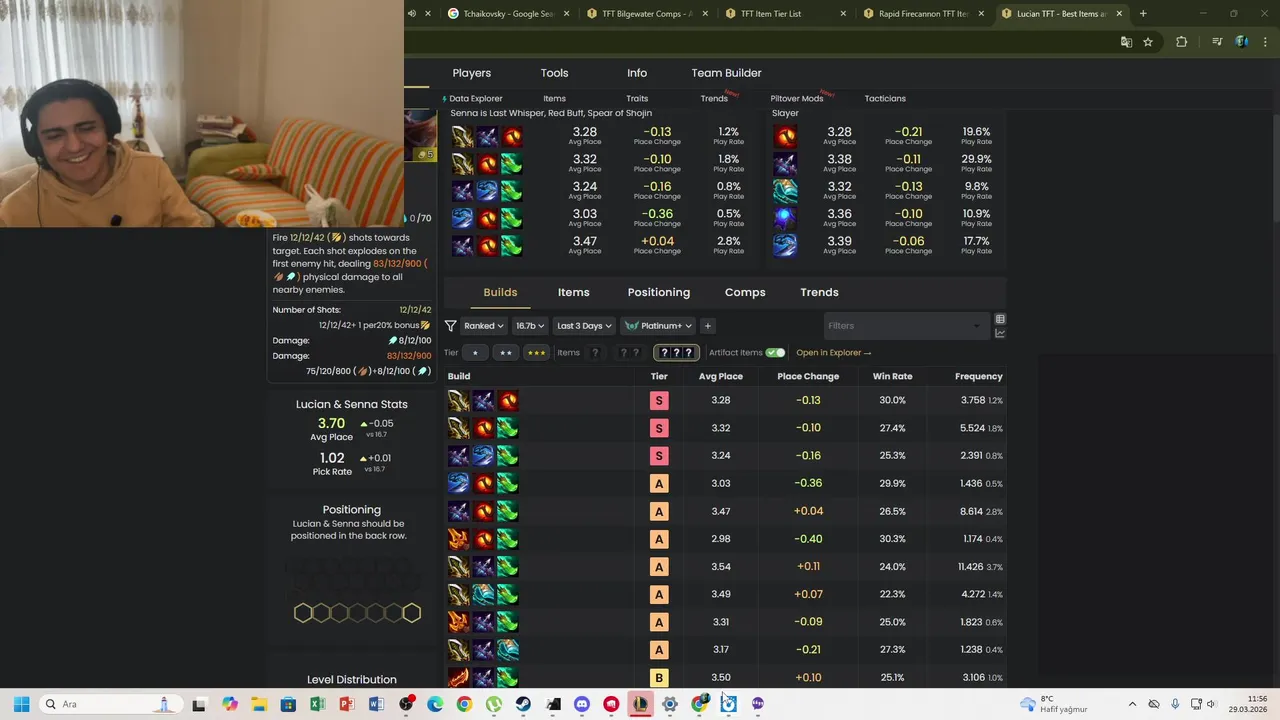
Task: Open the Info menu
Action: click(637, 73)
